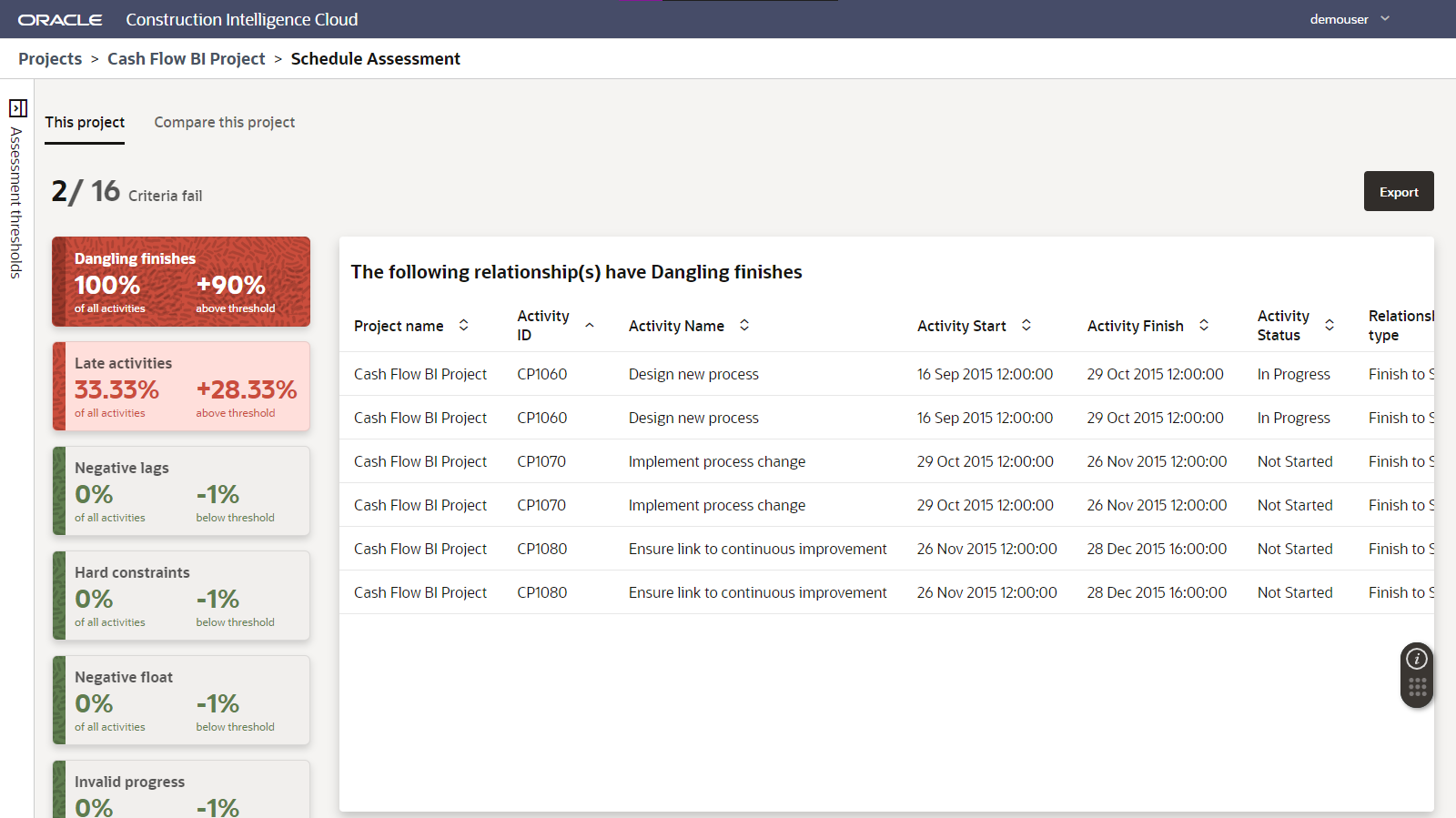The height and width of the screenshot is (818, 1456).
Task: Click first In Progress status cell
Action: coord(1294,374)
